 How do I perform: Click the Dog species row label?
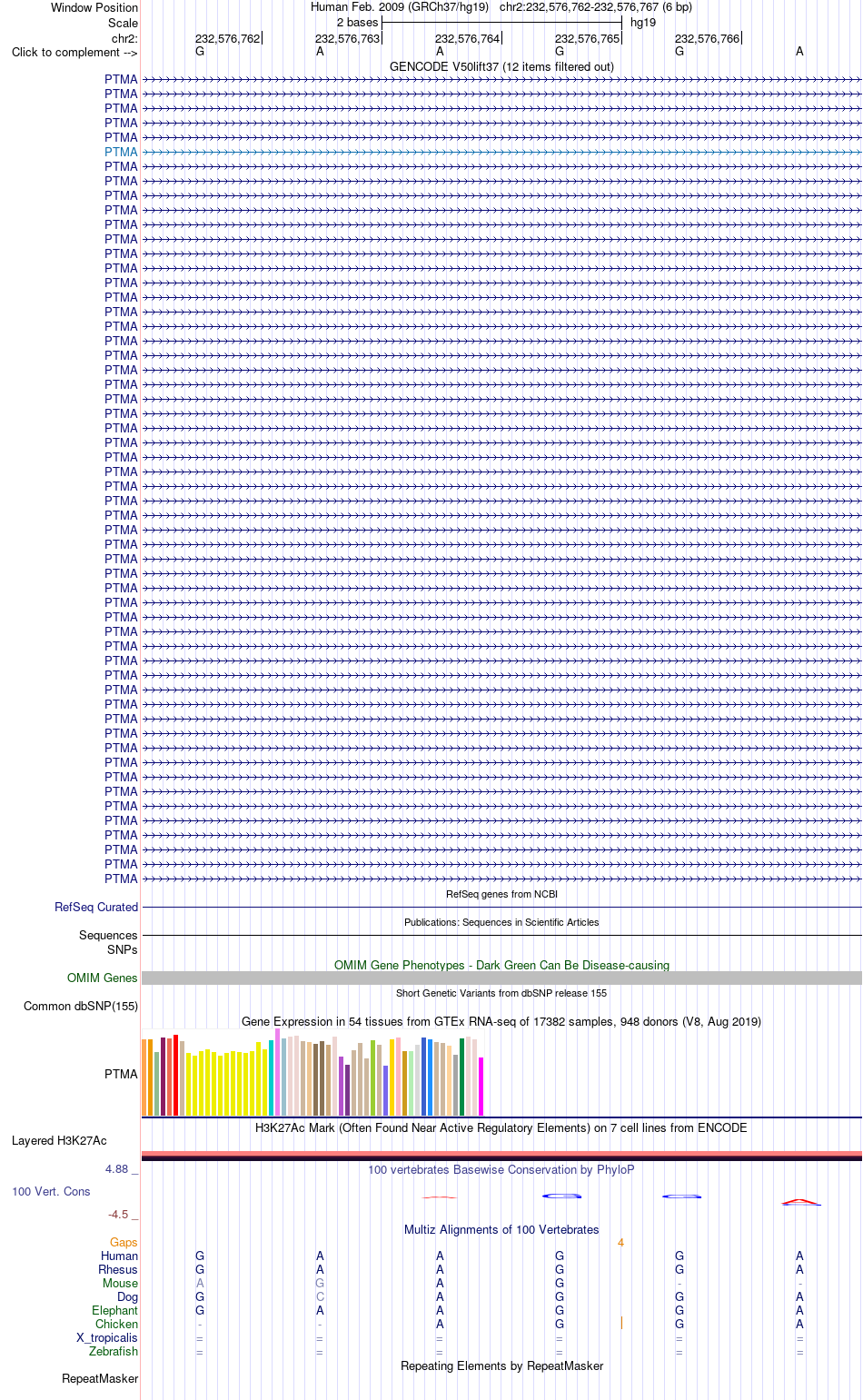pyautogui.click(x=127, y=1296)
